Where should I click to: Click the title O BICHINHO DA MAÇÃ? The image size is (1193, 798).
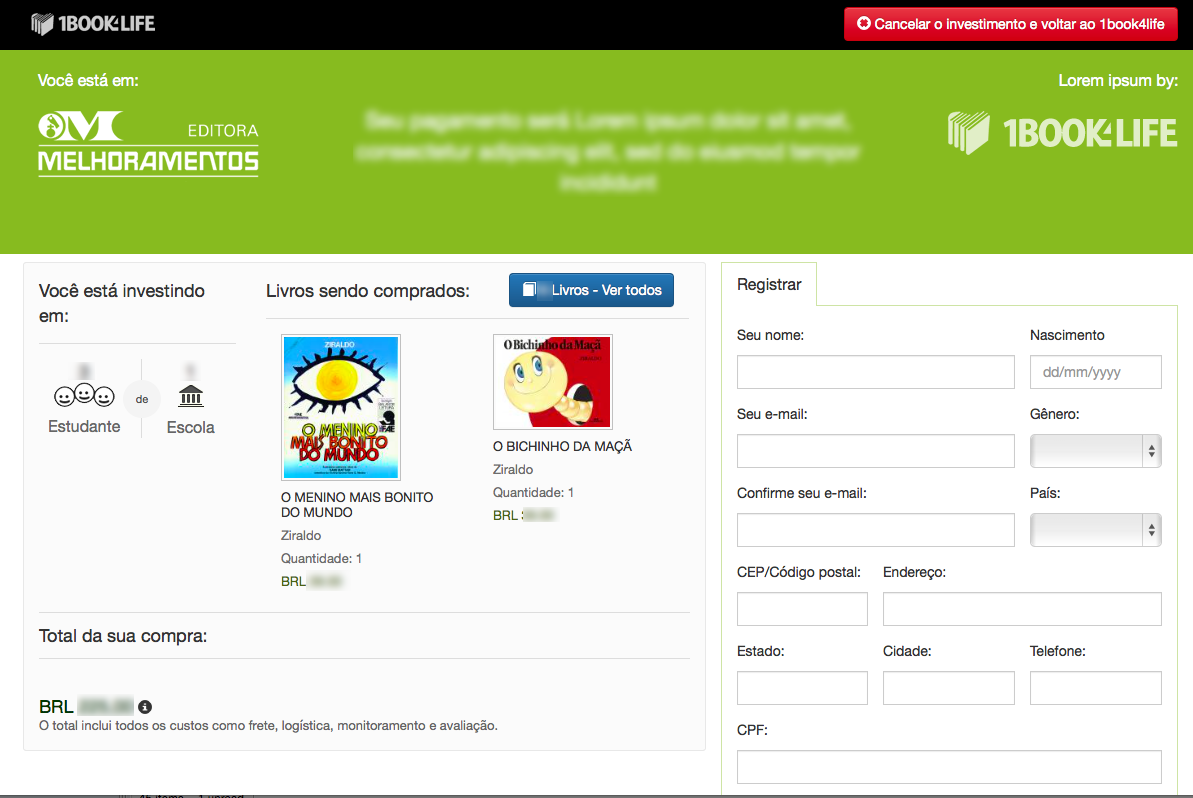click(562, 447)
